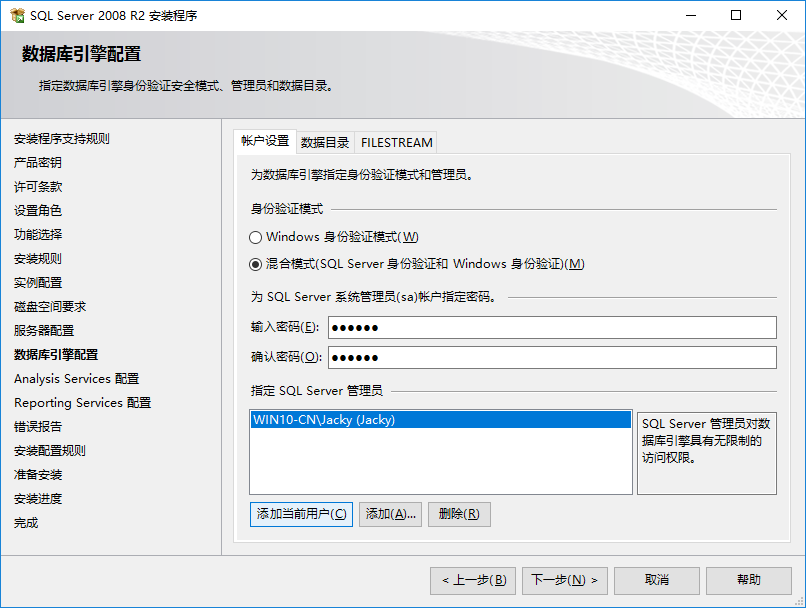Go back with 上一步 button
Image resolution: width=806 pixels, height=608 pixels.
point(473,580)
